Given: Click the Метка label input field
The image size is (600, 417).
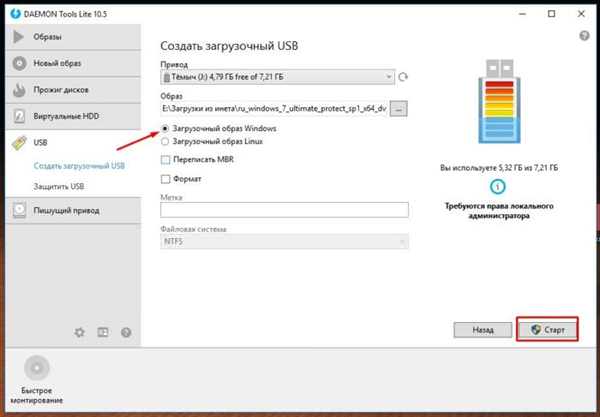Looking at the screenshot, I should (284, 210).
